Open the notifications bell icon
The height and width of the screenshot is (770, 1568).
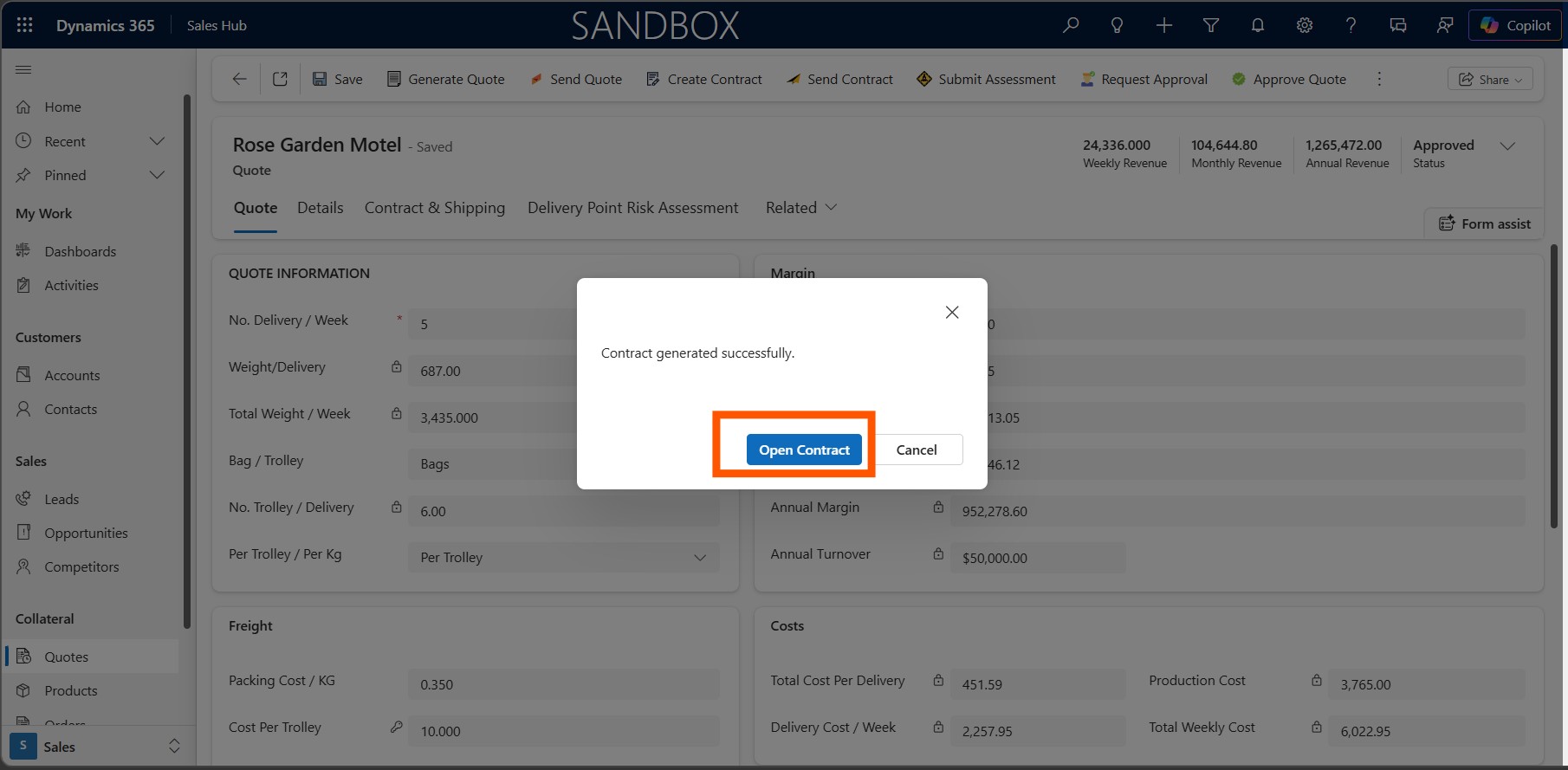[x=1258, y=25]
